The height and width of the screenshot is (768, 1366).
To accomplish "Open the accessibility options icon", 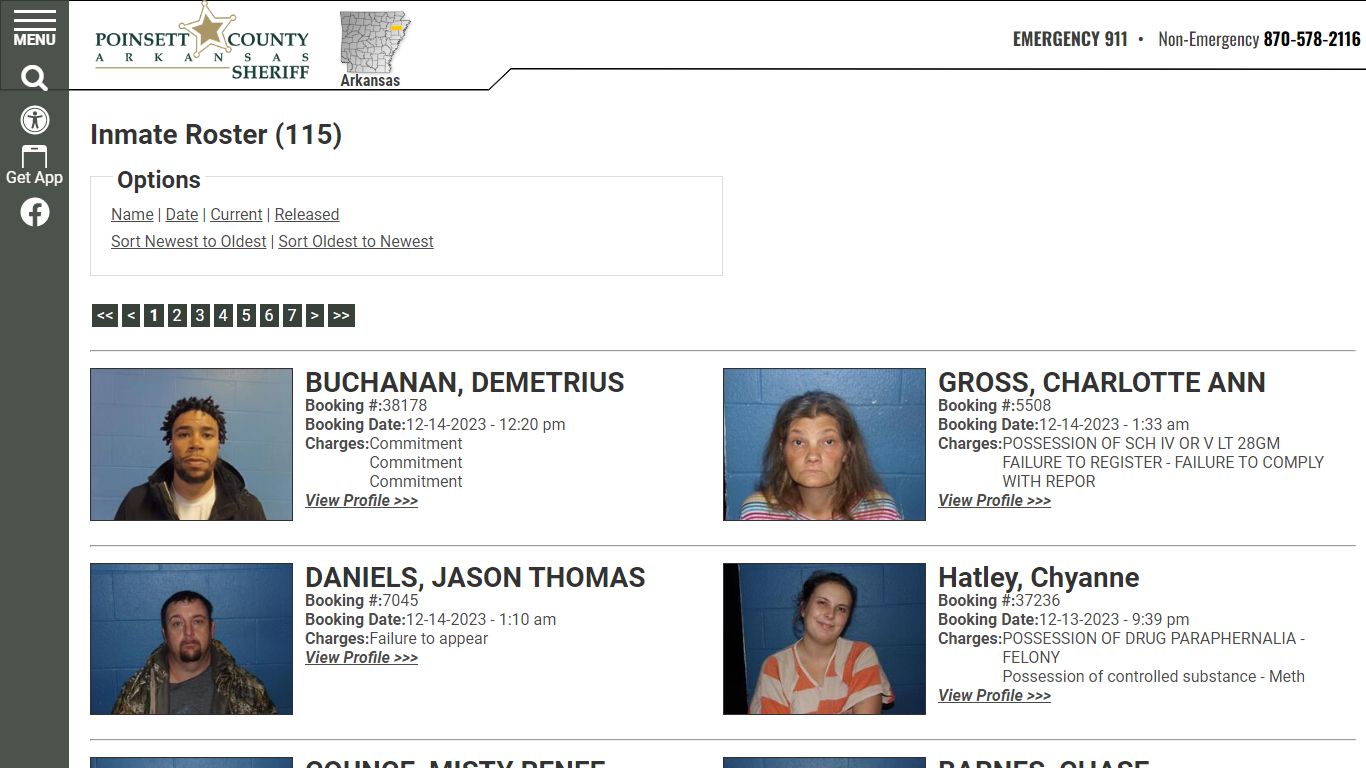I will point(35,120).
